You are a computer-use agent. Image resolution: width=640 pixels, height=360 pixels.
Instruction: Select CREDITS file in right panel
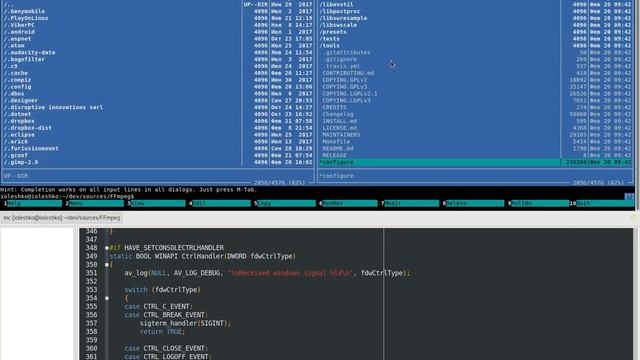[335, 107]
